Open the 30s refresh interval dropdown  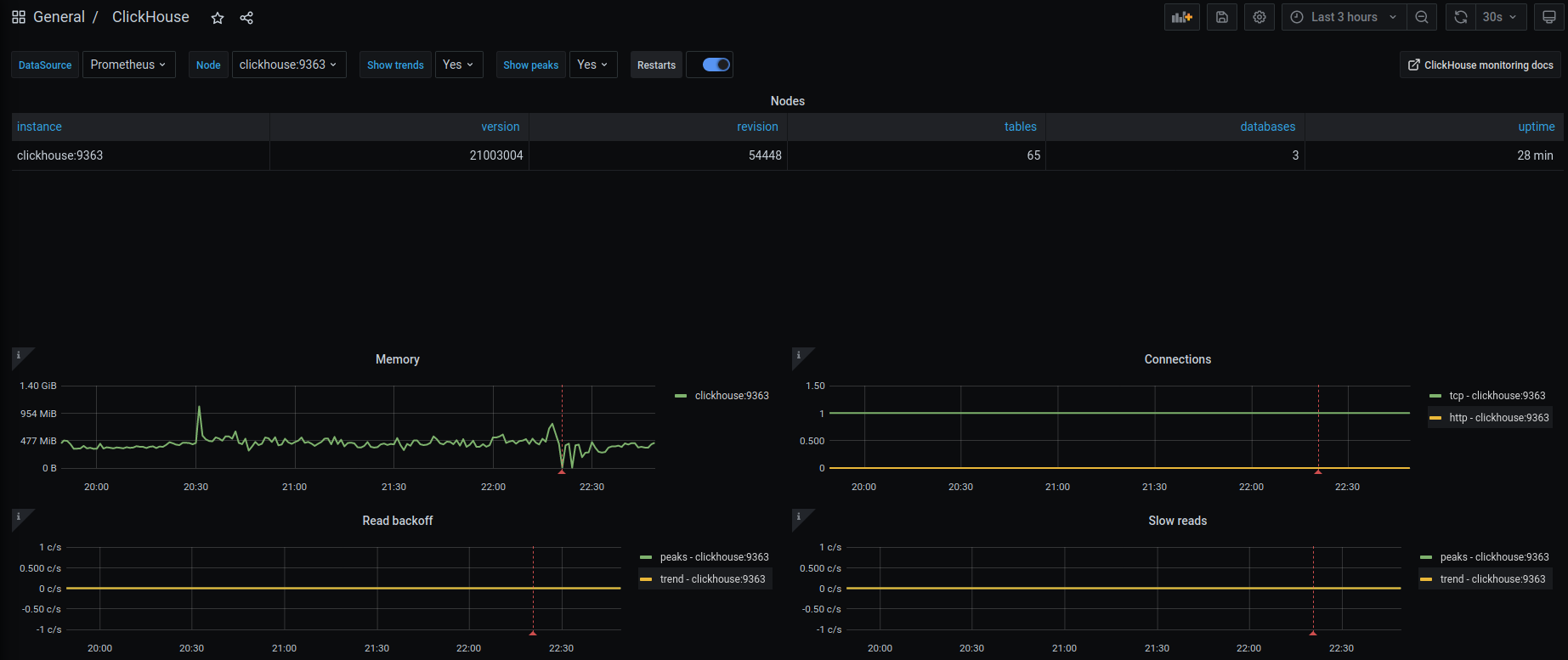click(x=1501, y=17)
